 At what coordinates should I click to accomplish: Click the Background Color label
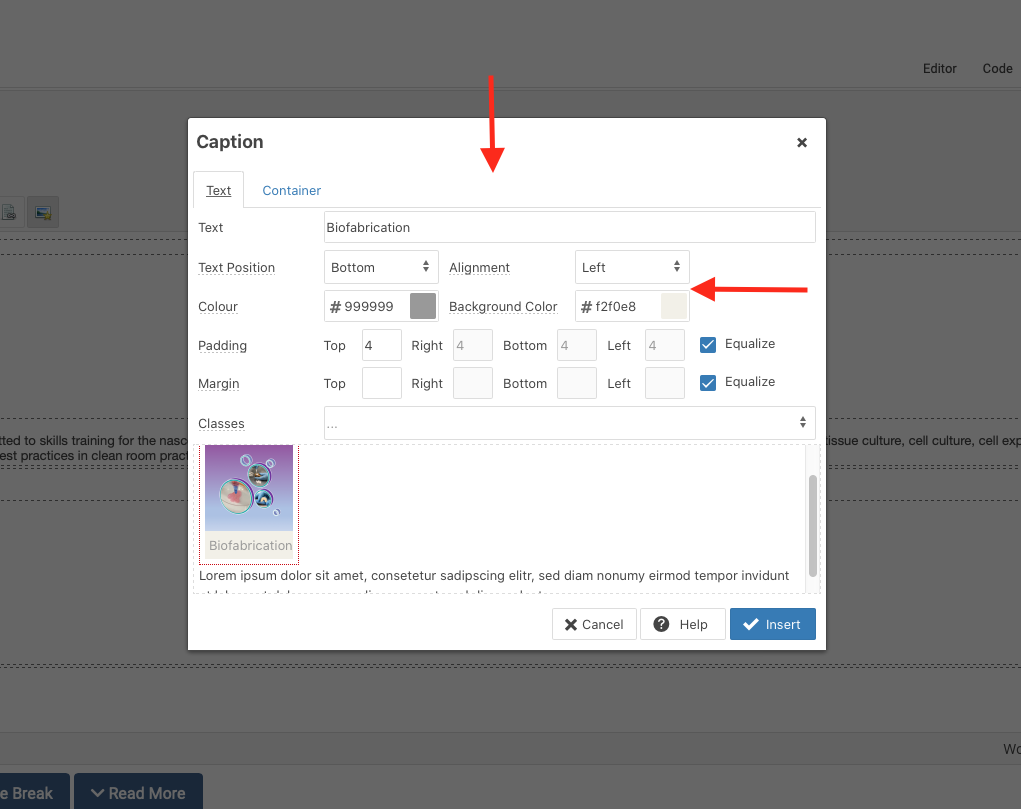pos(503,307)
